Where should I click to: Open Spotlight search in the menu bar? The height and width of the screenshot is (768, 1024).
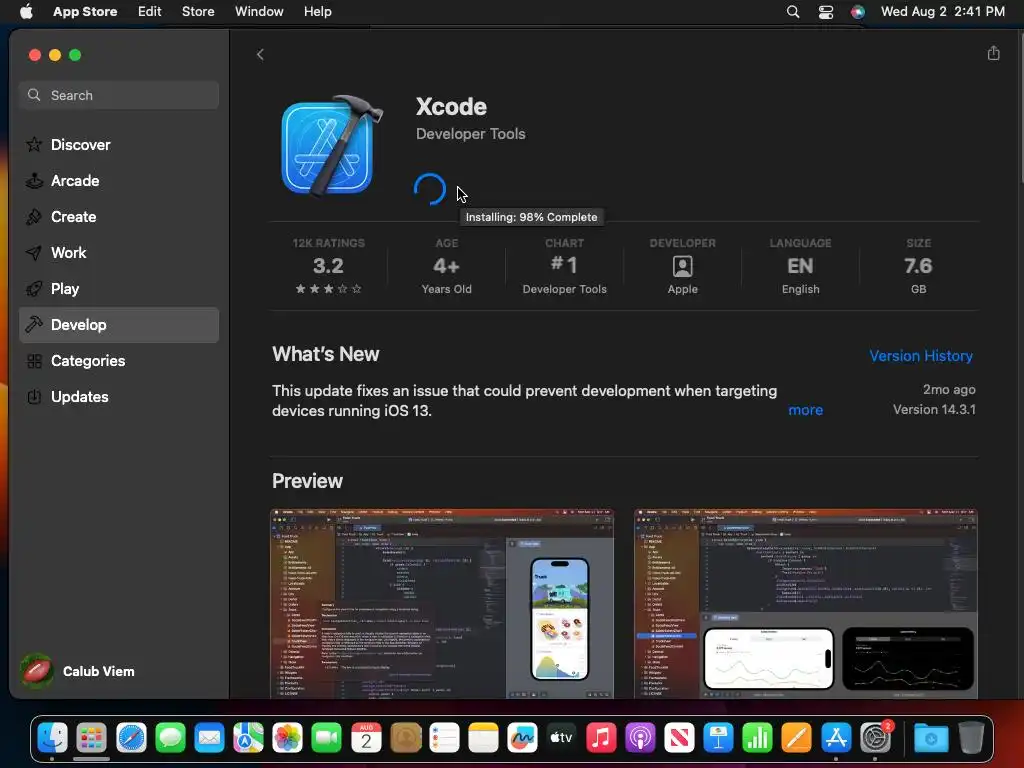793,11
